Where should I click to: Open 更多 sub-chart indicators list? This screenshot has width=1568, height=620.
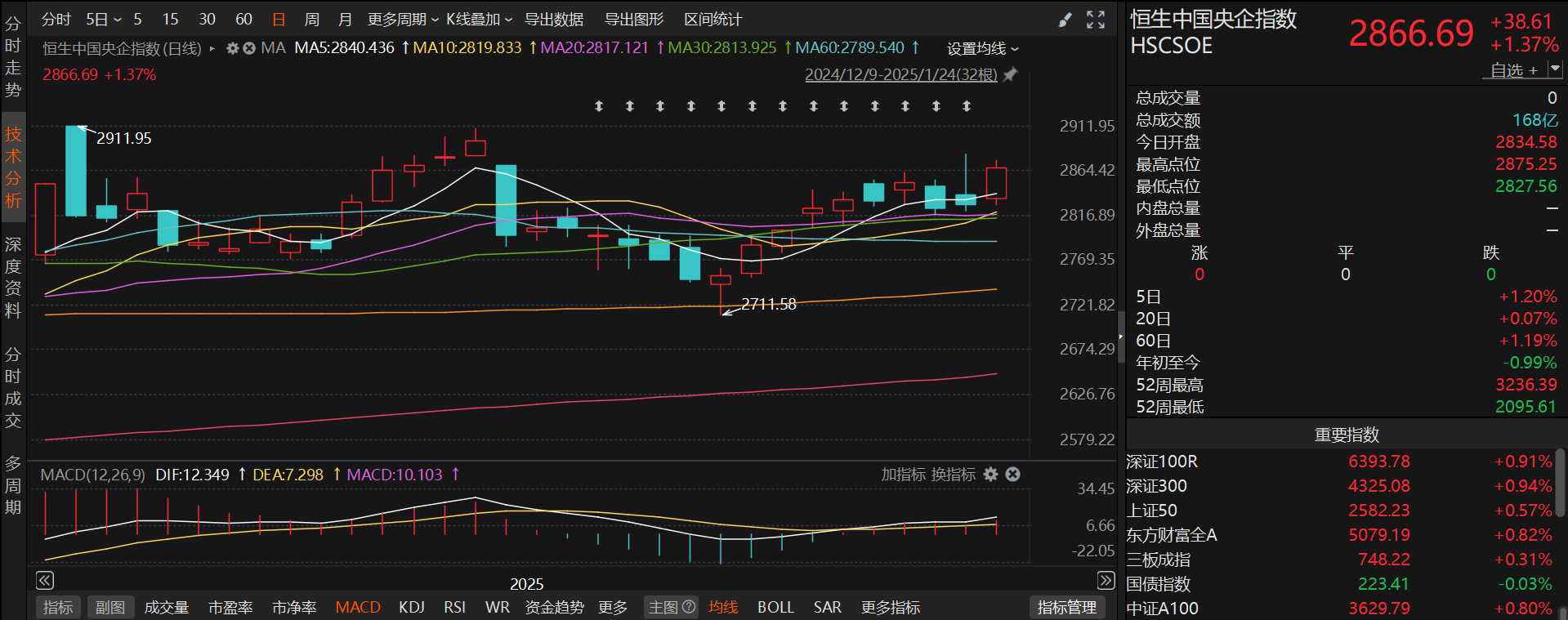613,607
